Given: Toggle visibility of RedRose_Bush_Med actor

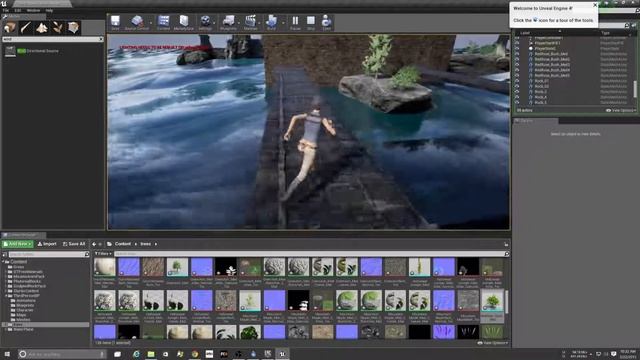Looking at the screenshot, I should tap(517, 54).
